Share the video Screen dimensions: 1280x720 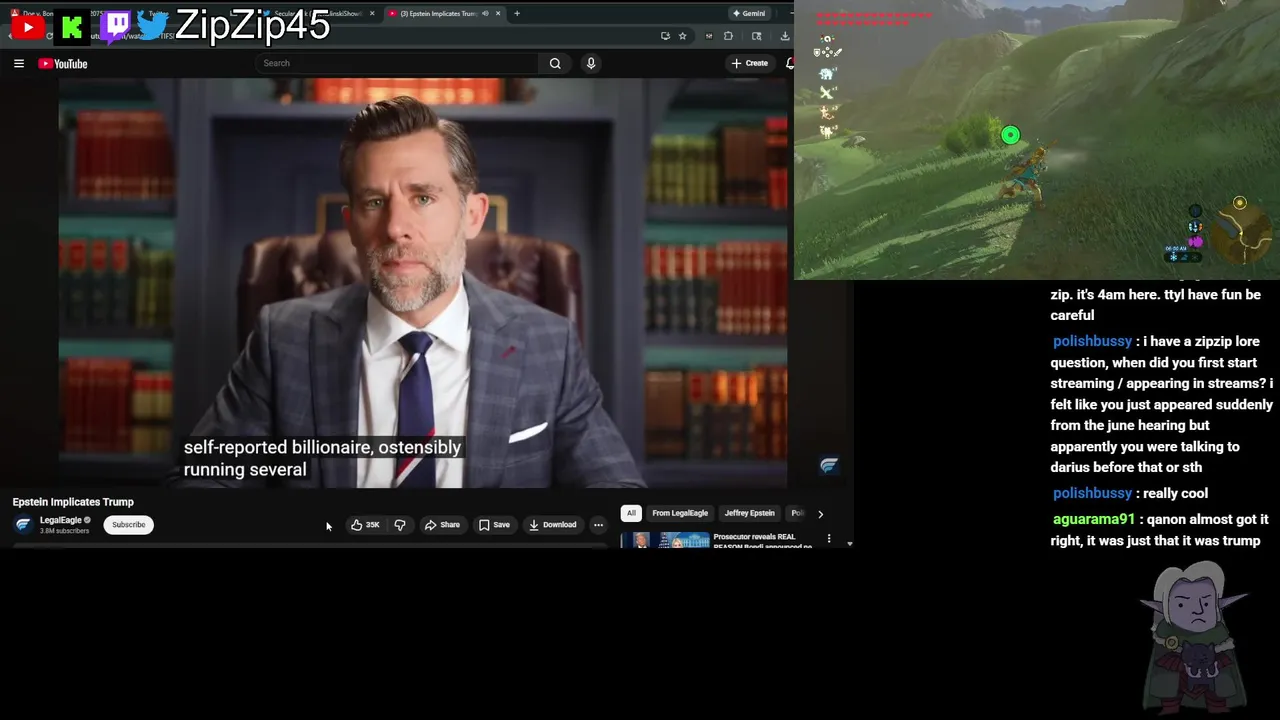coord(442,525)
